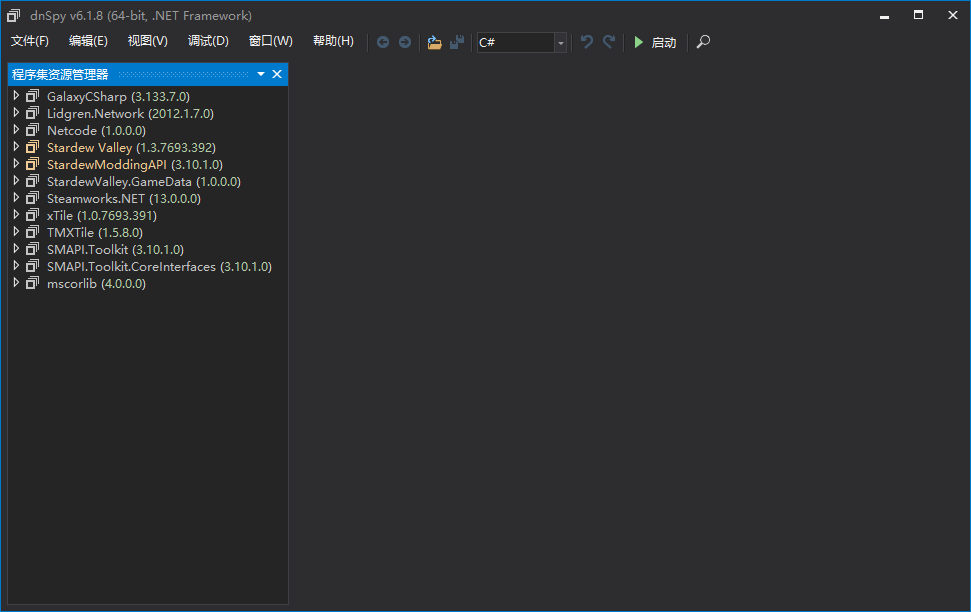The width and height of the screenshot is (971, 612).
Task: Click the 程序集资源管理器 panel title
Action: click(60, 74)
